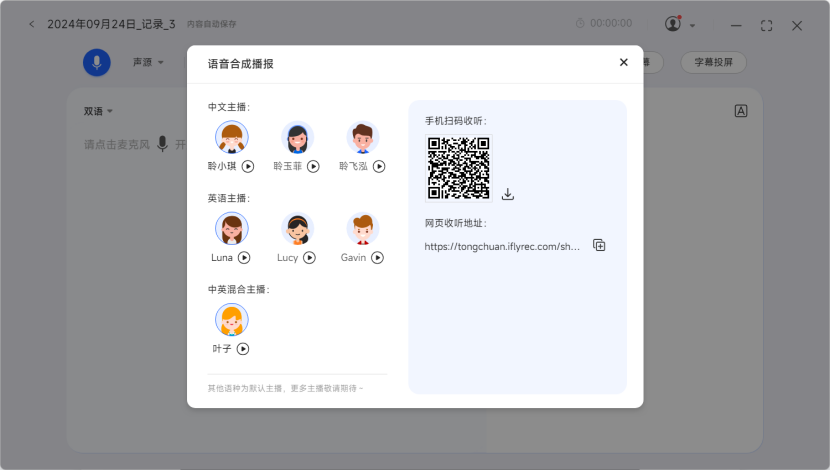Play the Gavin voice preview
This screenshot has height=471, width=830.
click(377, 258)
